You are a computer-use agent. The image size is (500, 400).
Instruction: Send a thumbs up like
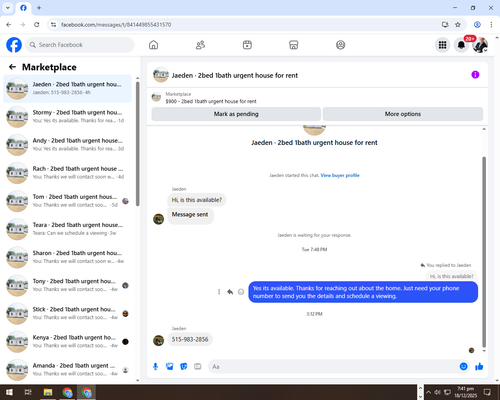479,367
